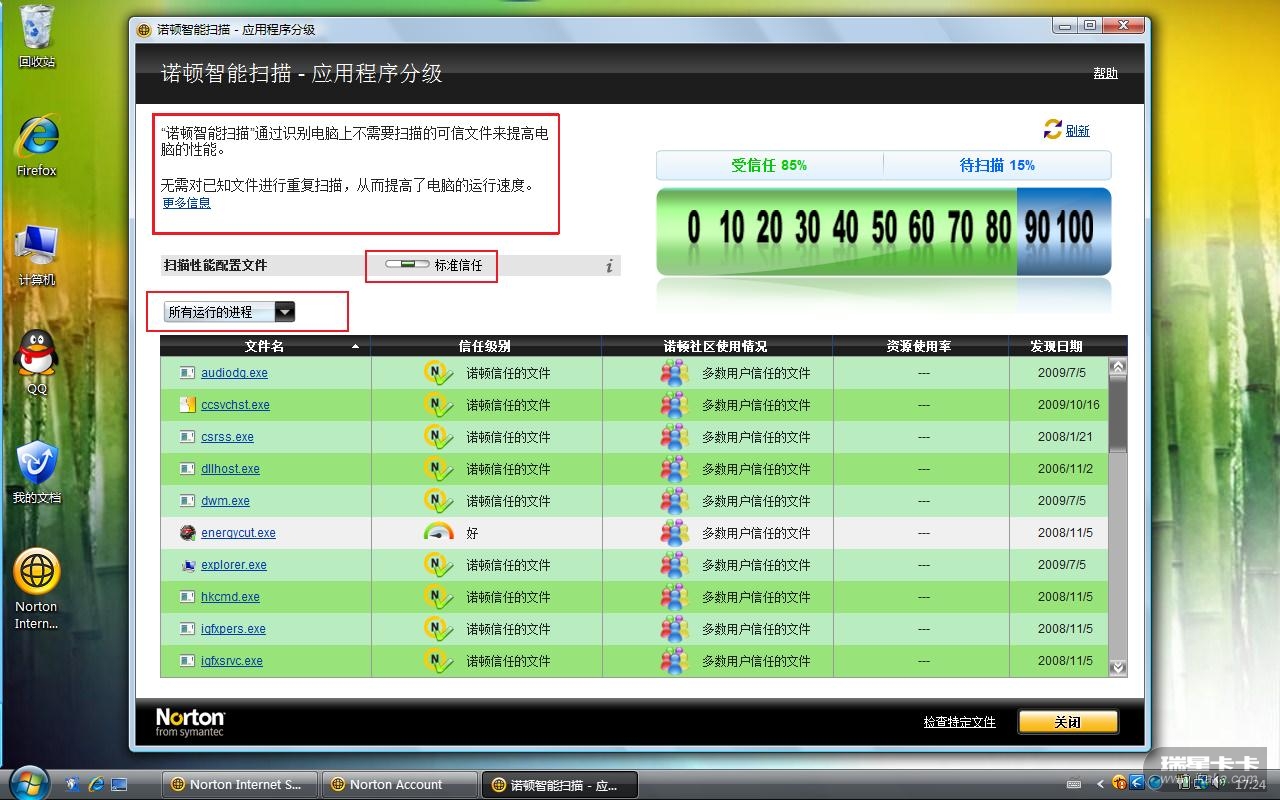1280x800 pixels.
Task: Click the info 'i' icon on the scan profile bar
Action: pyautogui.click(x=609, y=266)
